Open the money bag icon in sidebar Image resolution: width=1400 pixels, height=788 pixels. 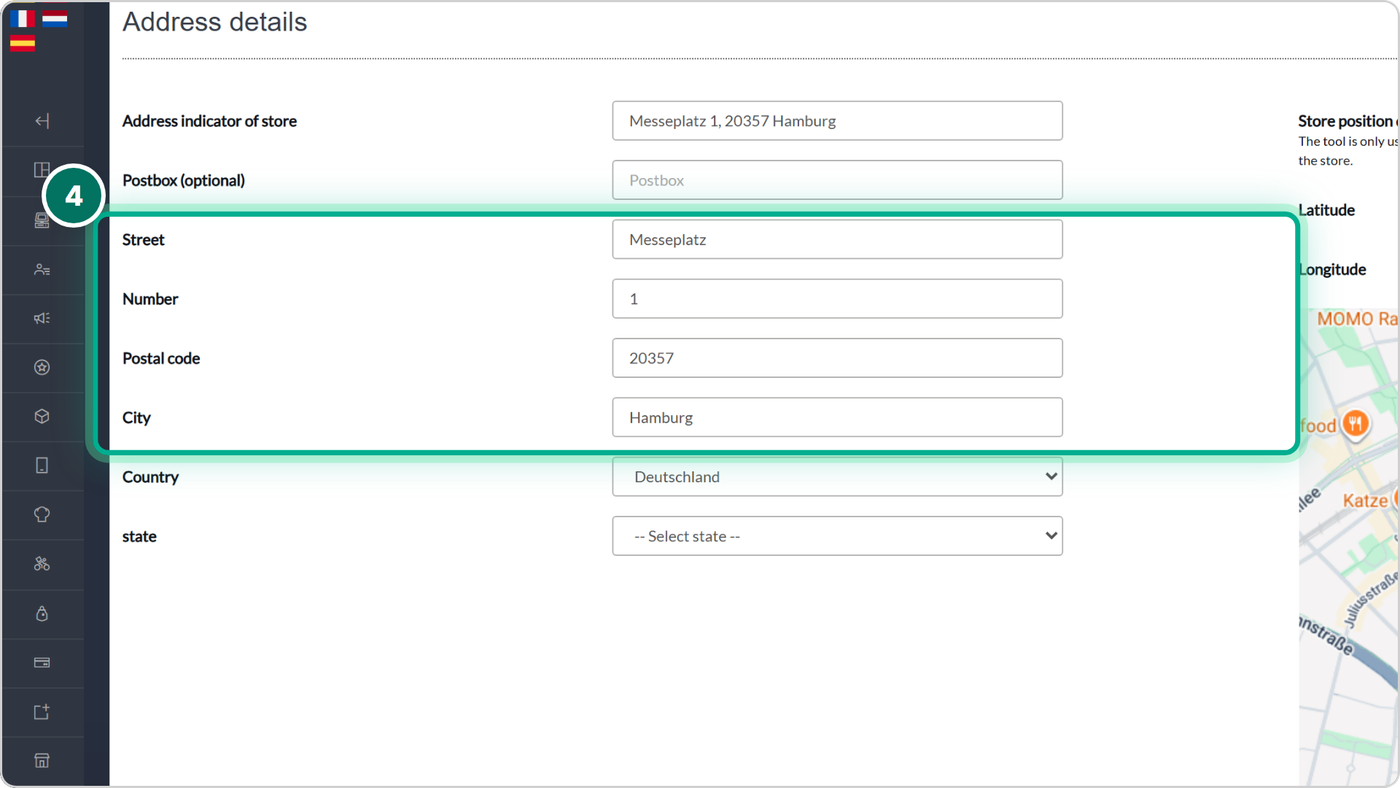tap(42, 613)
